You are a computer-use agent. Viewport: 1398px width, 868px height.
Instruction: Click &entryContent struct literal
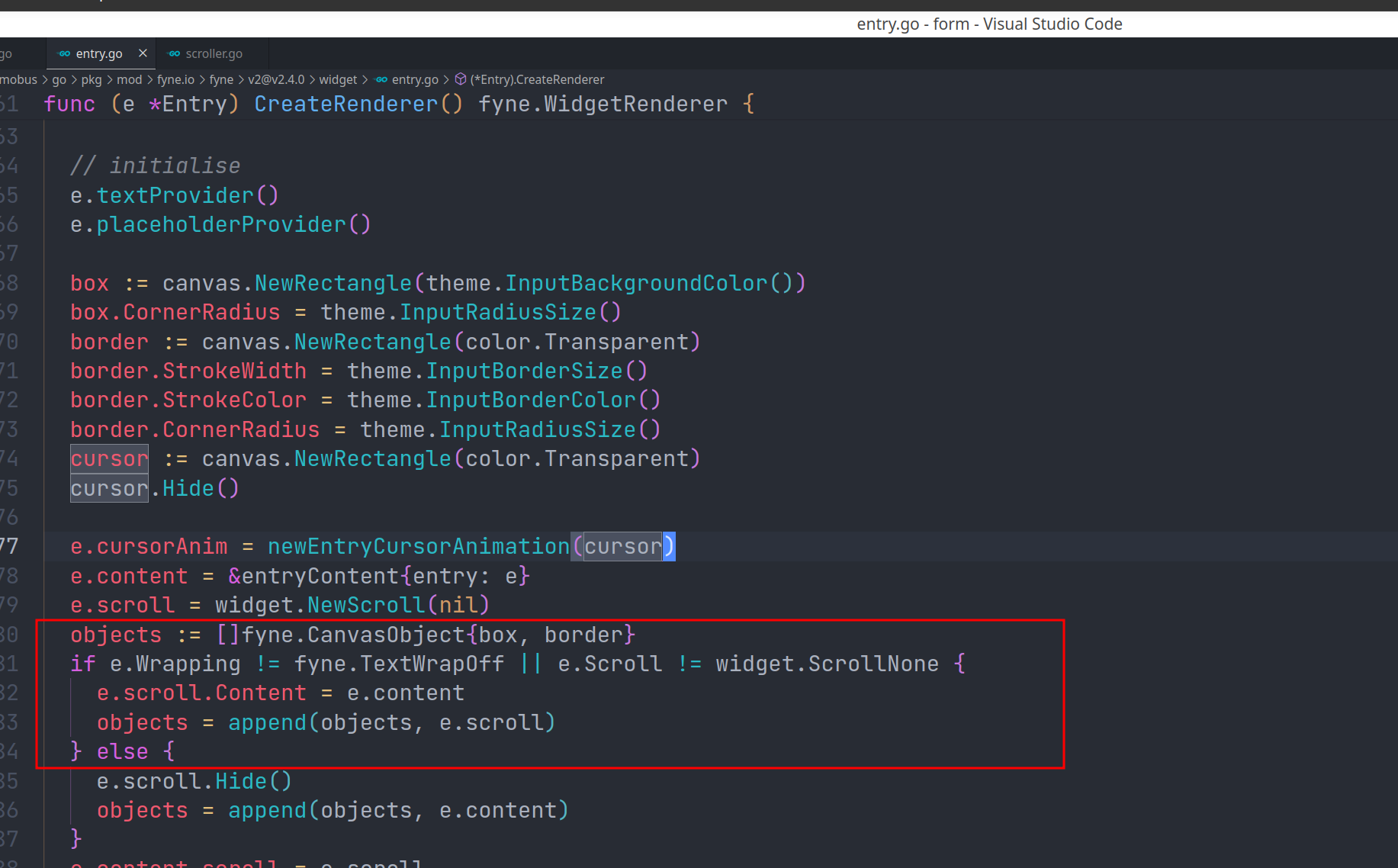378,576
